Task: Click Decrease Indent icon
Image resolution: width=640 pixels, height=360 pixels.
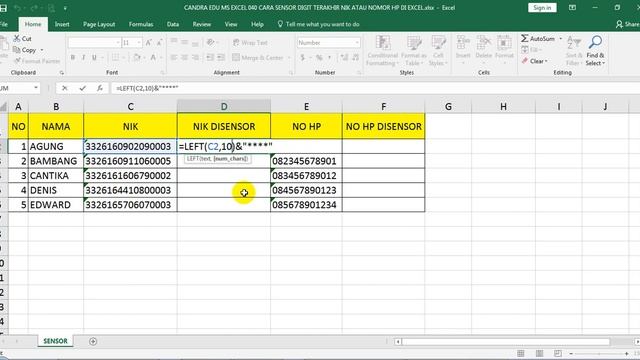Action: click(210, 58)
